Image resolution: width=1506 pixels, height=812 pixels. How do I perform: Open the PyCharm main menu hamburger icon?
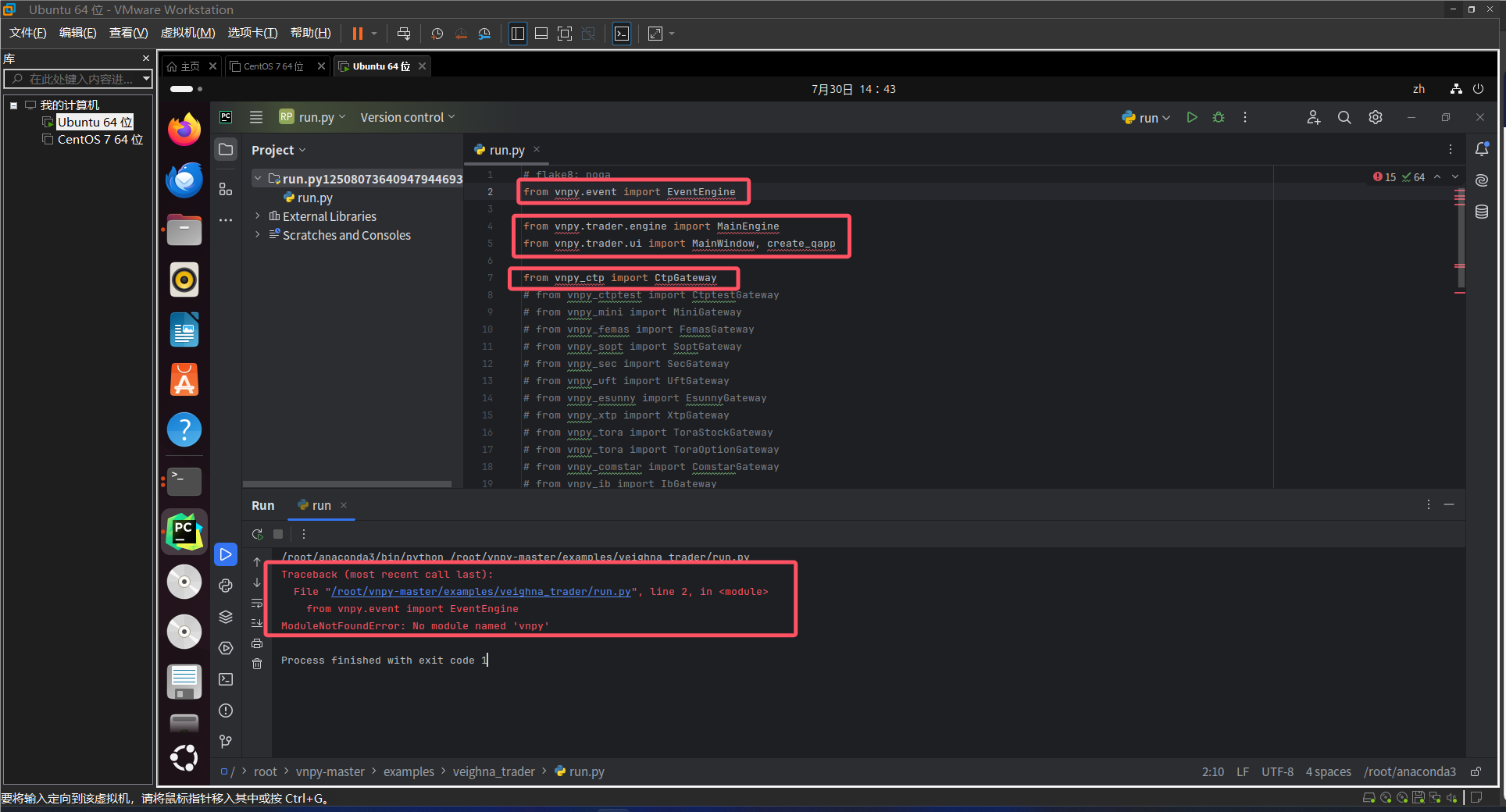[x=256, y=117]
